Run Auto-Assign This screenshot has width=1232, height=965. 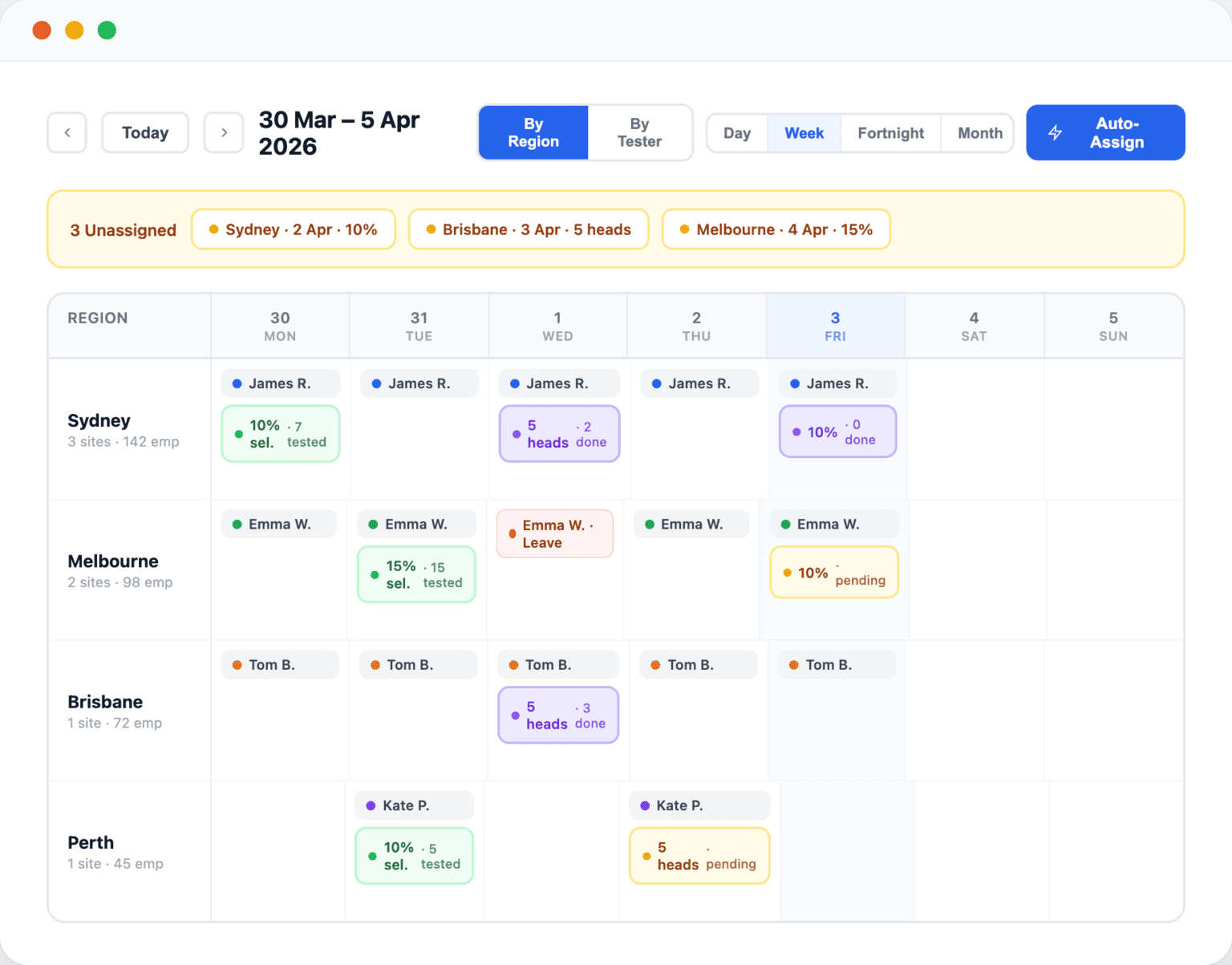(1105, 132)
